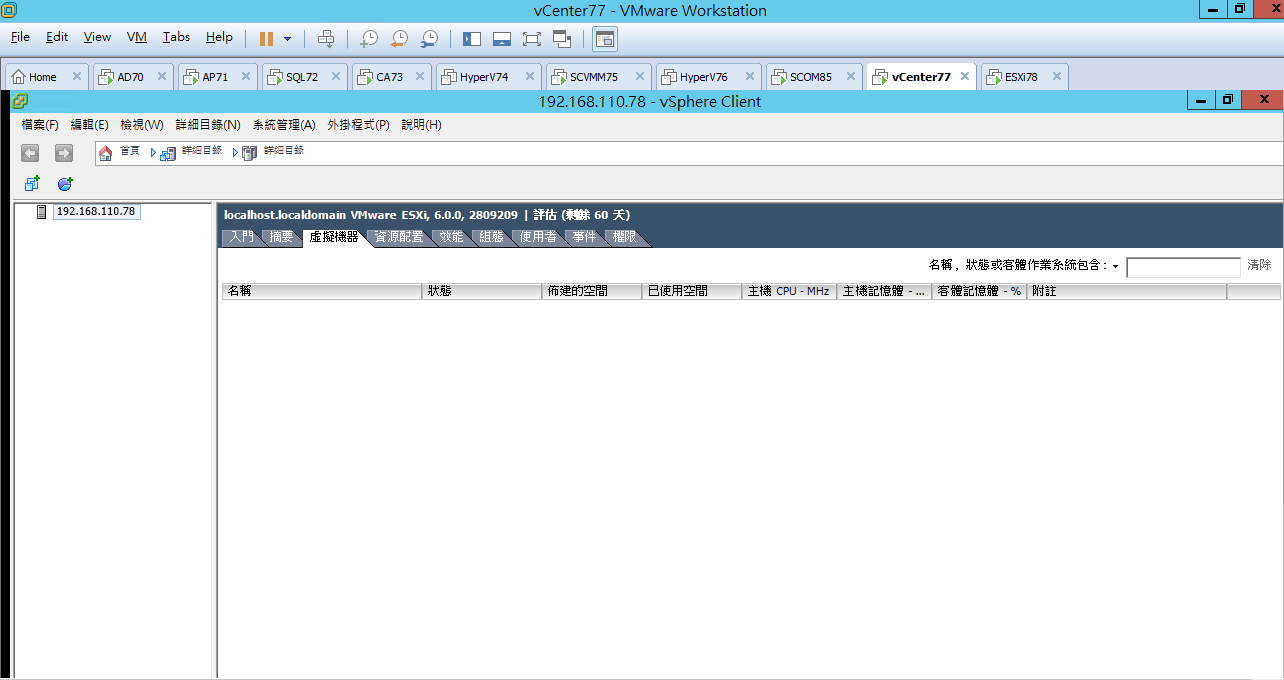Go to home via house icon
The height and width of the screenshot is (680, 1284).
[106, 152]
